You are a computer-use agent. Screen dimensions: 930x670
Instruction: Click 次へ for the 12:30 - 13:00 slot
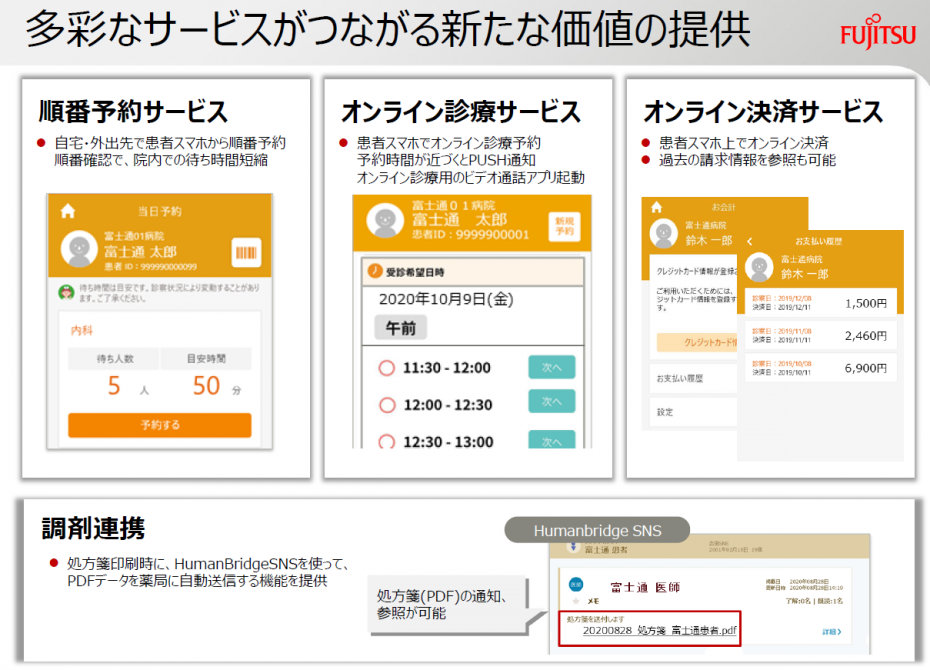552,439
